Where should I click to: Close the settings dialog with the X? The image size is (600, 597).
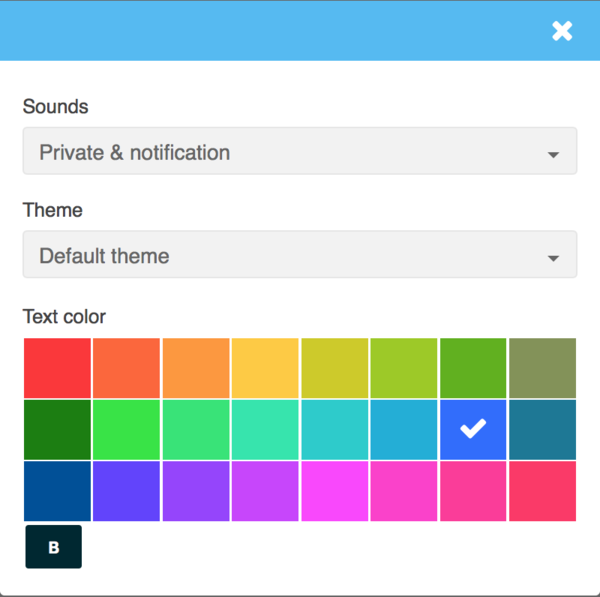click(x=562, y=31)
